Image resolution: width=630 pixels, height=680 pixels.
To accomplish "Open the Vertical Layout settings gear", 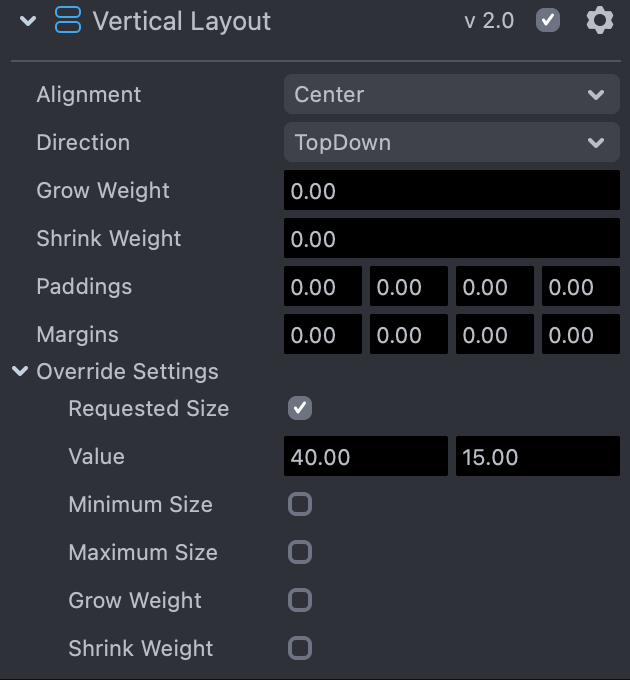I will coord(599,20).
